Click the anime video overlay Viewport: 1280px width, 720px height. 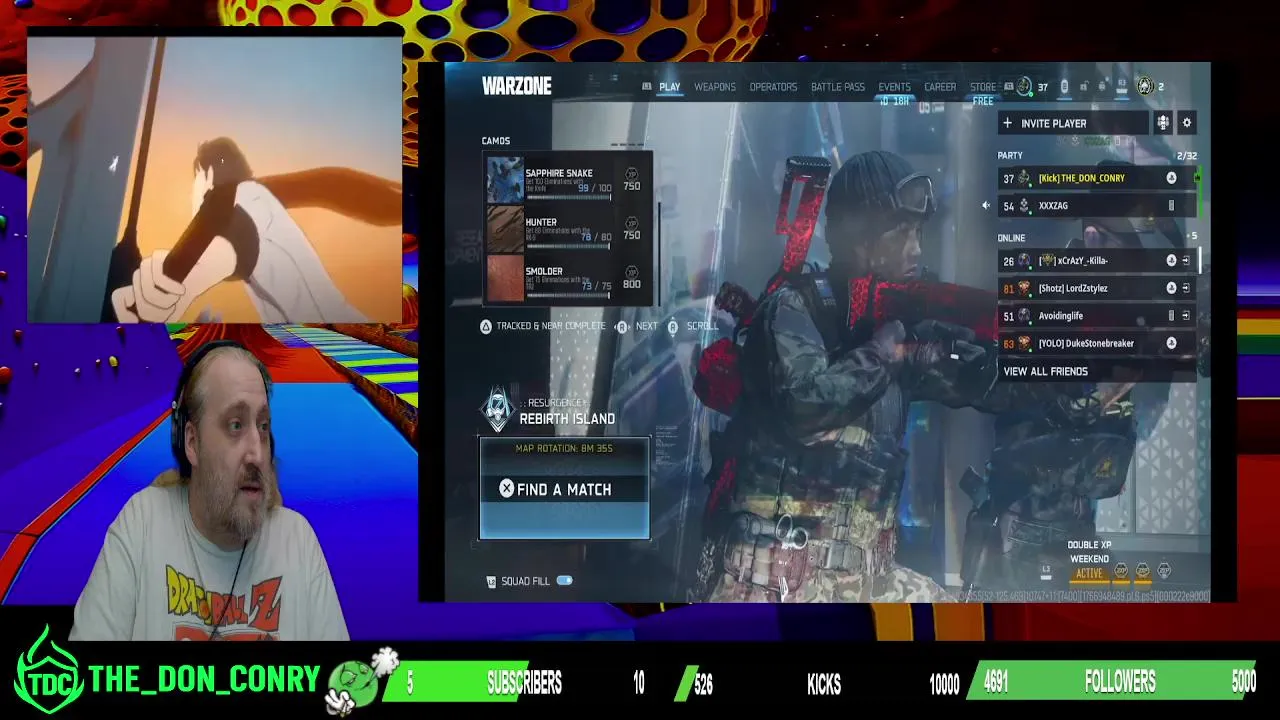pos(214,180)
